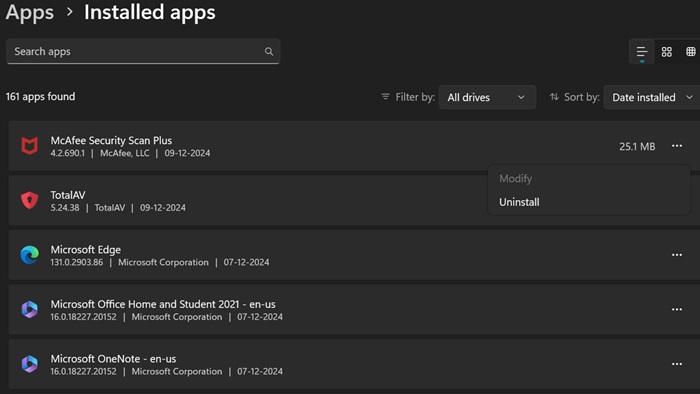Click the Office Home and Student app icon
The width and height of the screenshot is (700, 394).
coord(29,309)
